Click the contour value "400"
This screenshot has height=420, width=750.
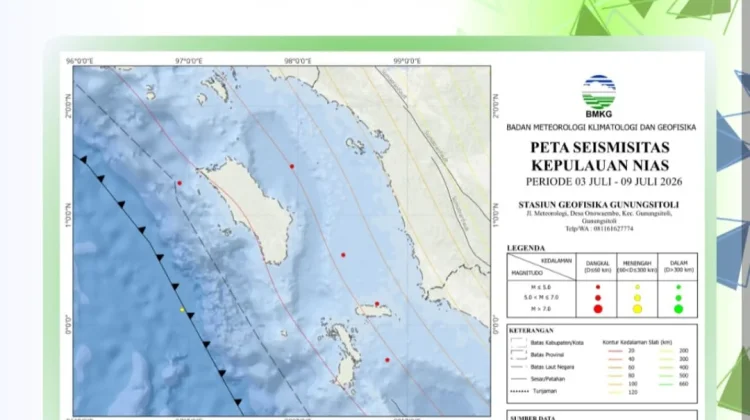(684, 367)
